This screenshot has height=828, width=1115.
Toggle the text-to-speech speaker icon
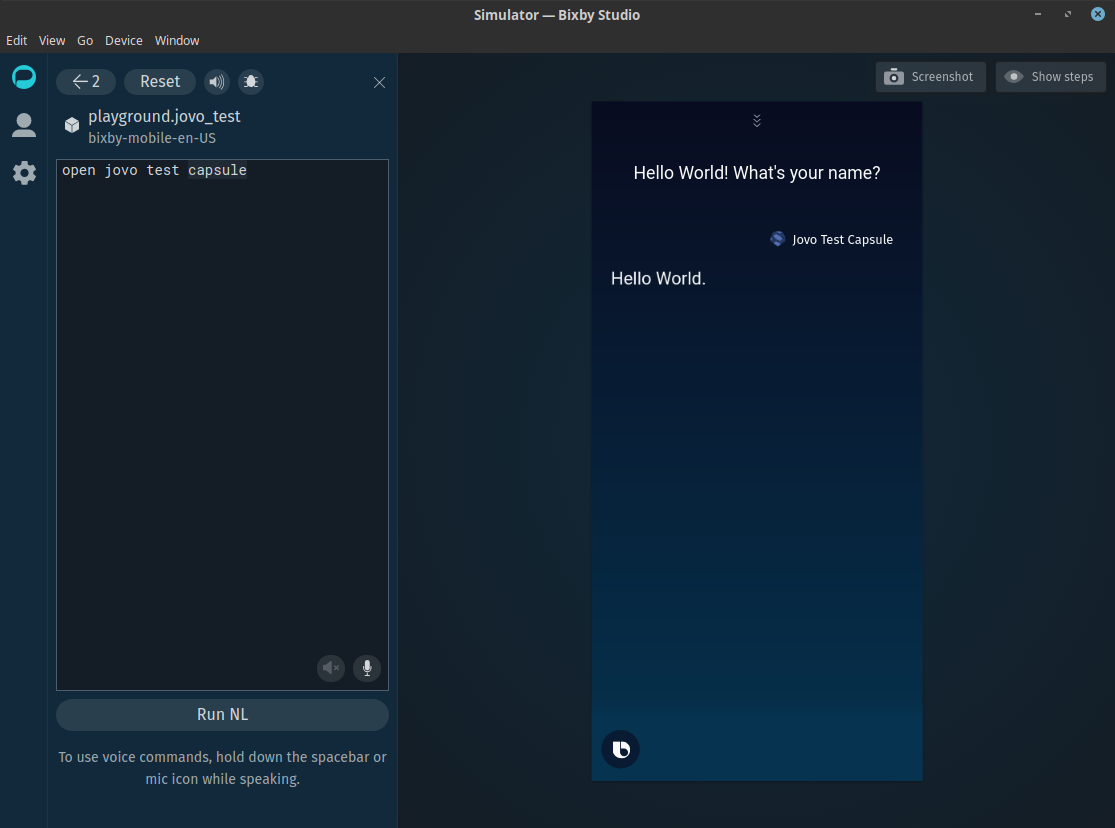click(217, 82)
